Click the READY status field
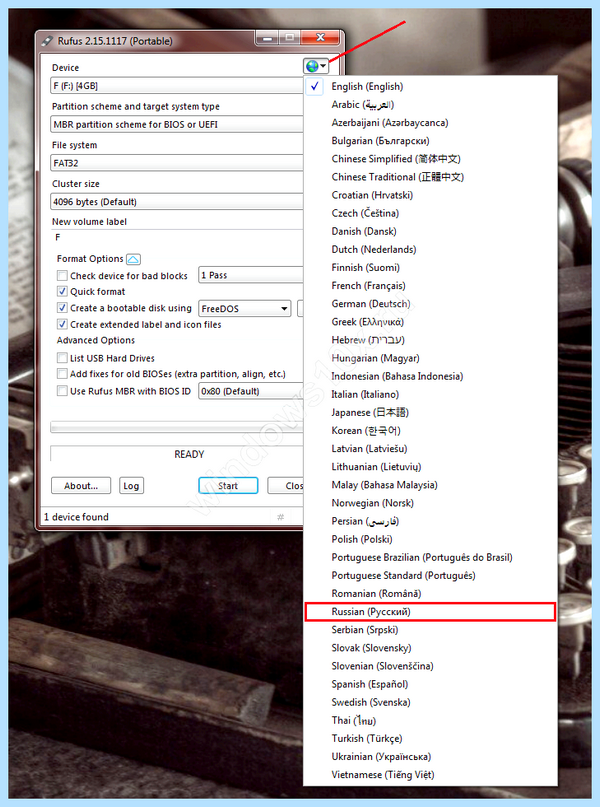This screenshot has height=807, width=600. pyautogui.click(x=177, y=454)
